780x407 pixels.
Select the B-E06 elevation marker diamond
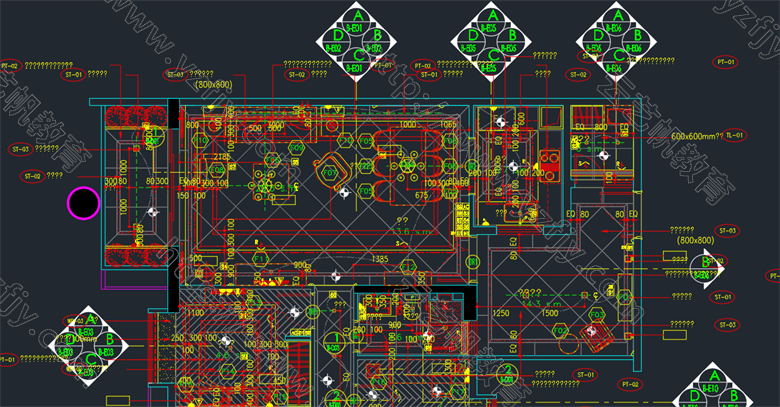pos(616,41)
